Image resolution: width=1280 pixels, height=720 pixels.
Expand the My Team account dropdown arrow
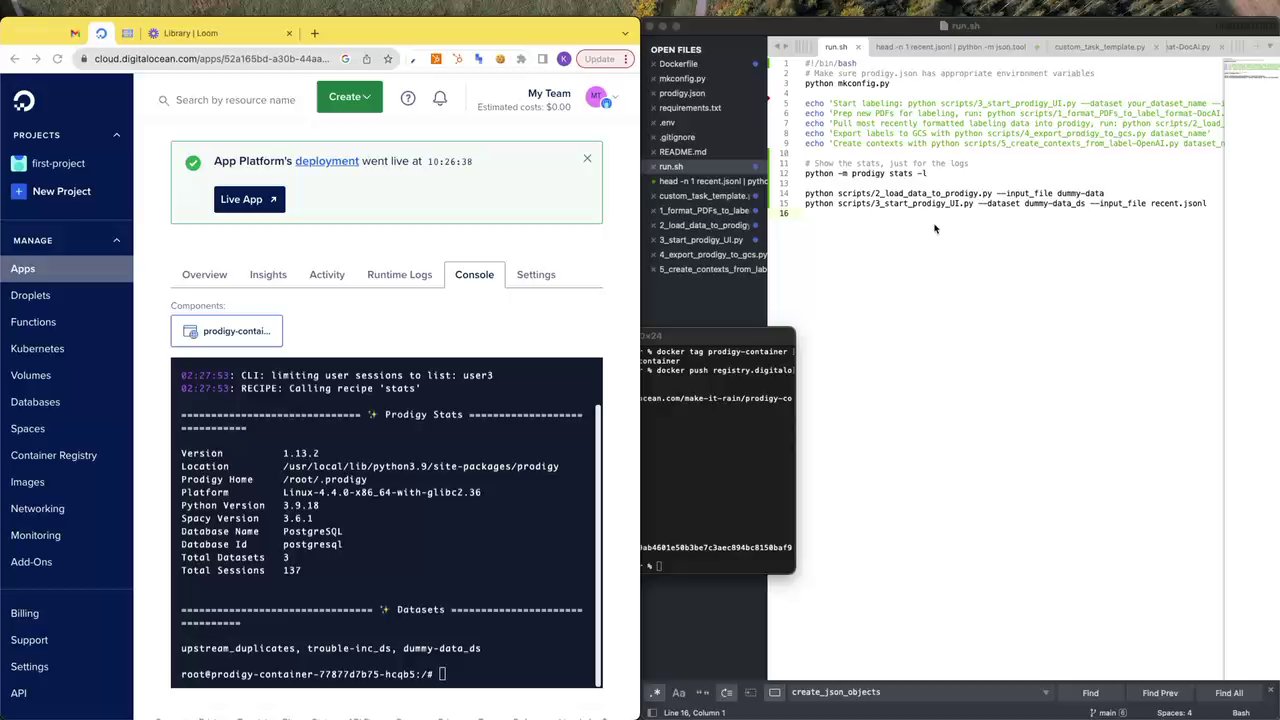pos(615,97)
